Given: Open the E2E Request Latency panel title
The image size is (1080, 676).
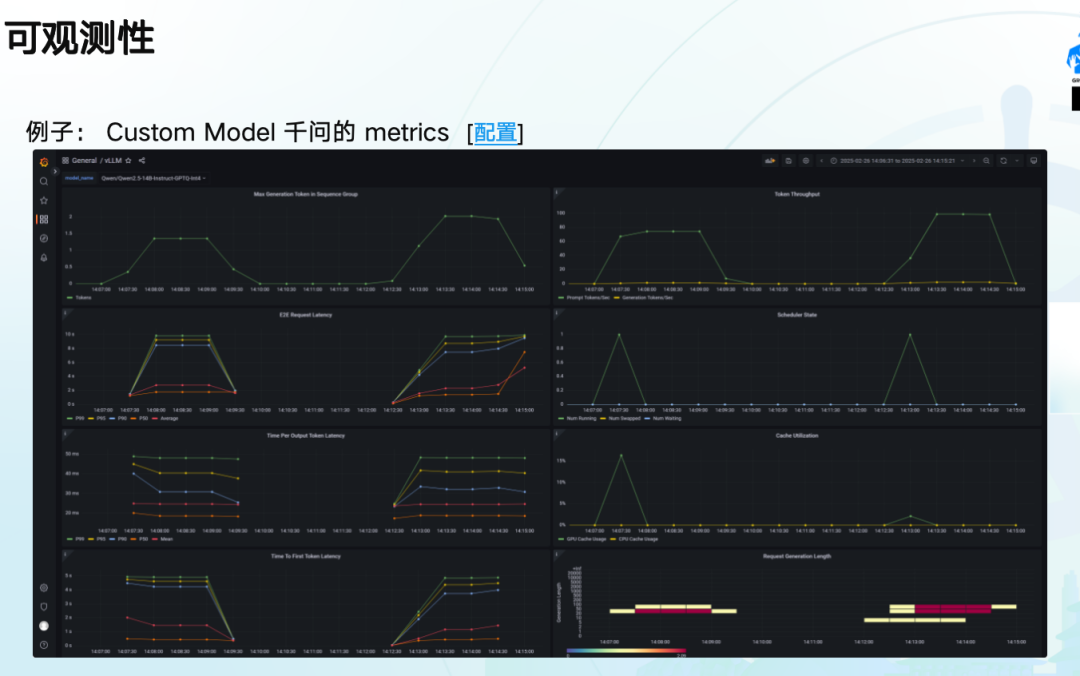Looking at the screenshot, I should coord(306,315).
